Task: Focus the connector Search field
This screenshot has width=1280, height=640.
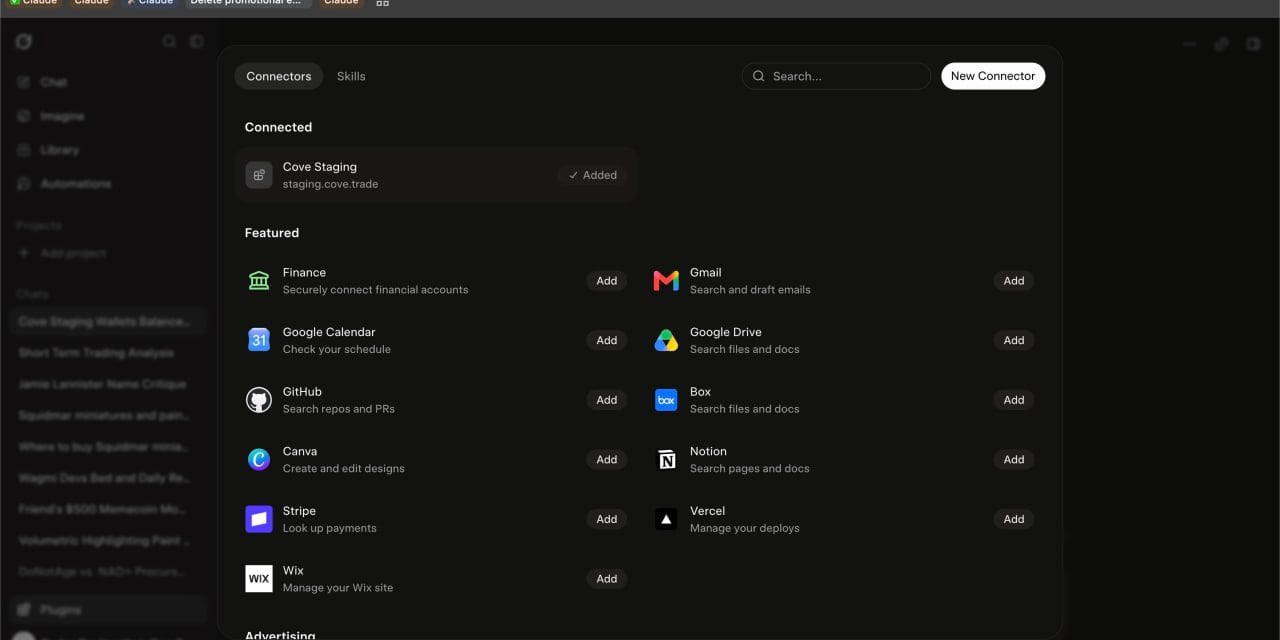Action: pos(836,76)
